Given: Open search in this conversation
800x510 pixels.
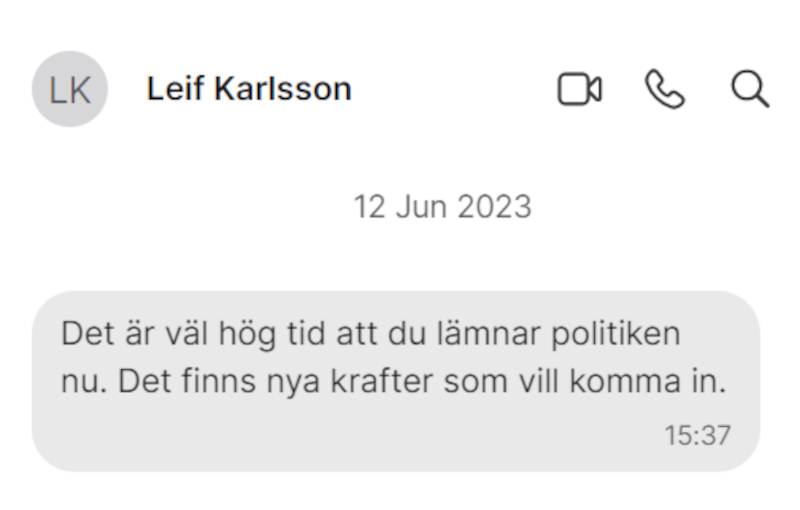Looking at the screenshot, I should point(749,90).
